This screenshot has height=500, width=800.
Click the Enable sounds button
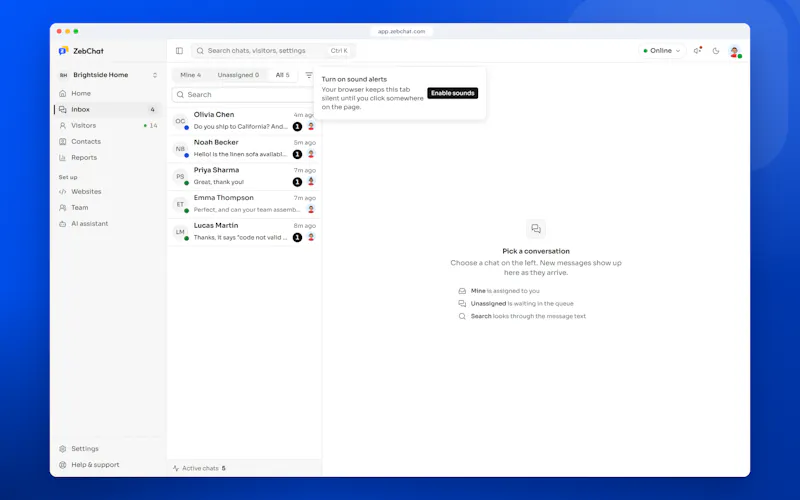[453, 93]
